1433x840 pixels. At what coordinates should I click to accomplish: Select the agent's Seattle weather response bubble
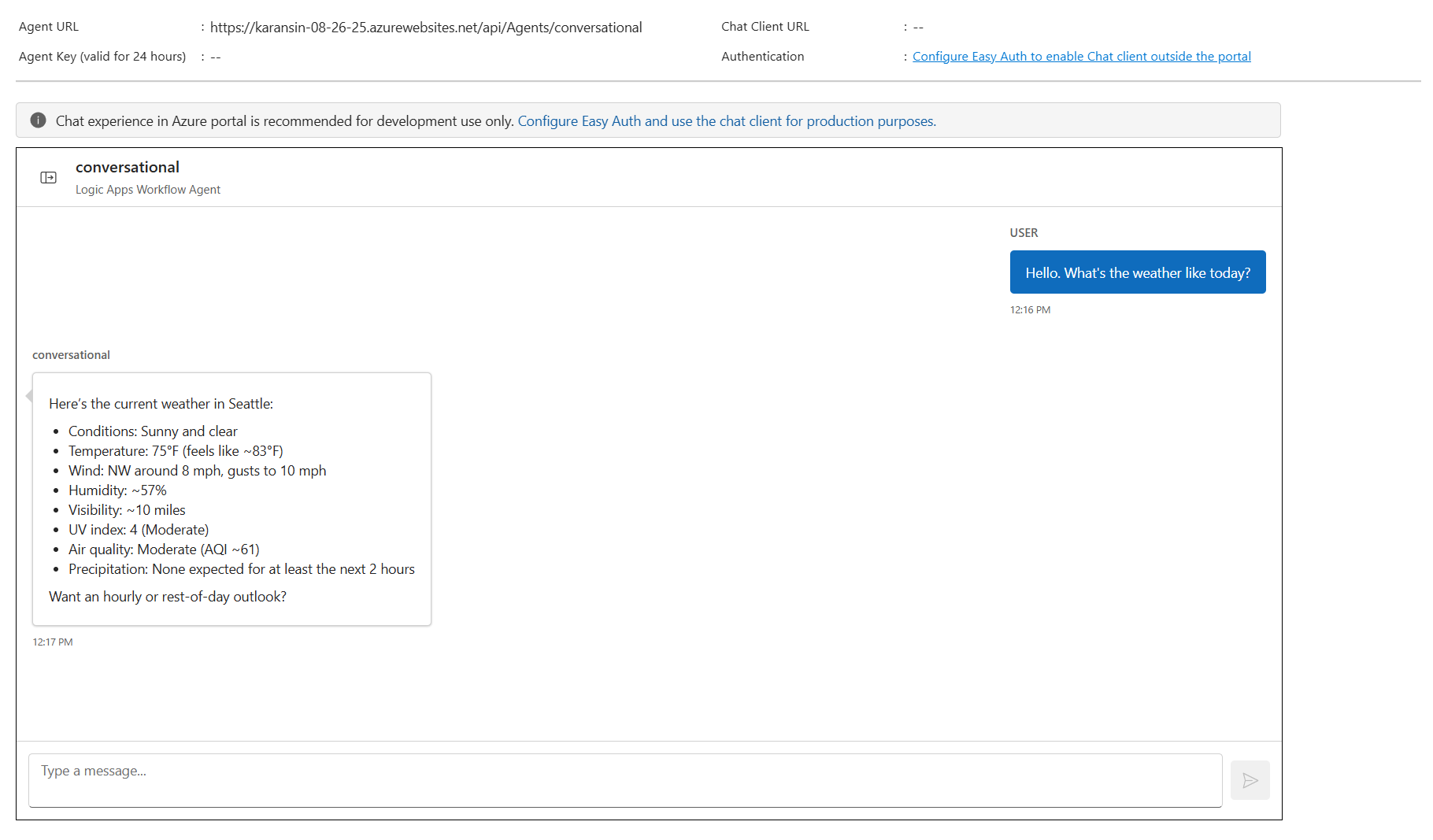(231, 499)
